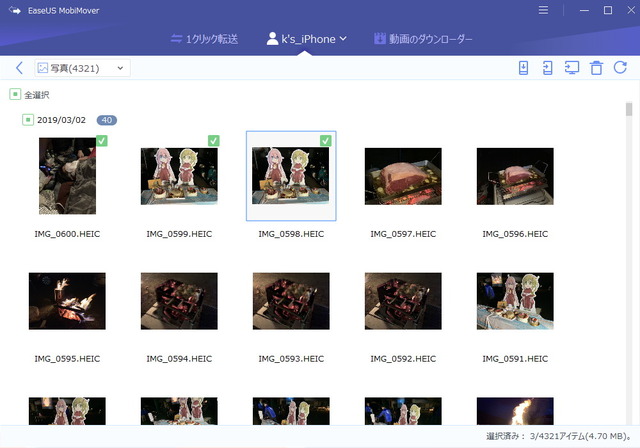Switch to the 1クリック転送 tab
This screenshot has height=448, width=640.
[x=204, y=39]
